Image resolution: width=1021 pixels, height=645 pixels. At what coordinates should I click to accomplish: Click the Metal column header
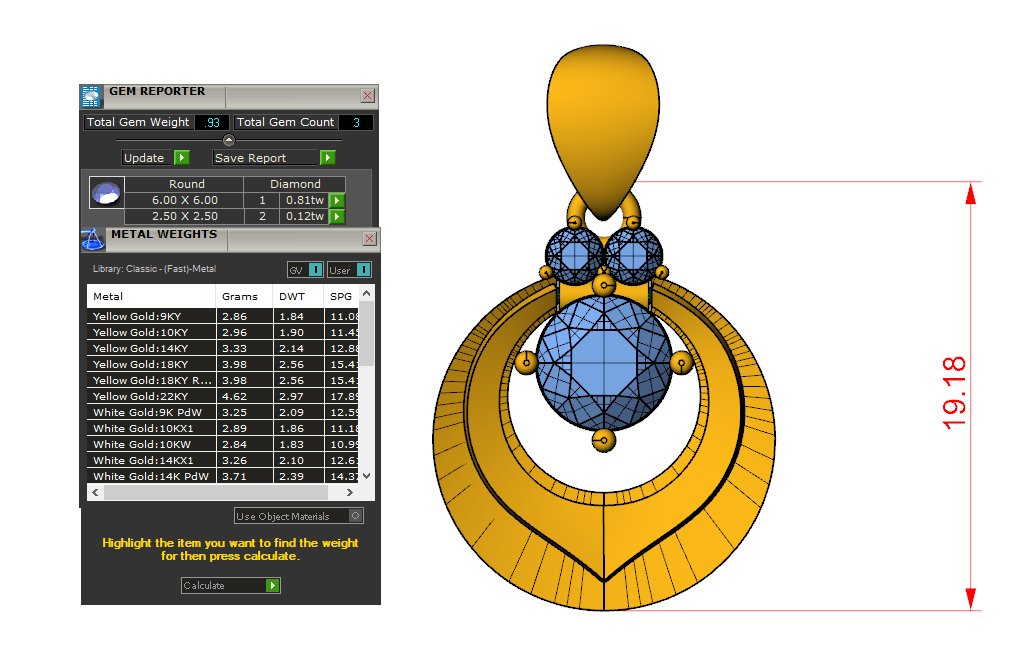pyautogui.click(x=151, y=296)
